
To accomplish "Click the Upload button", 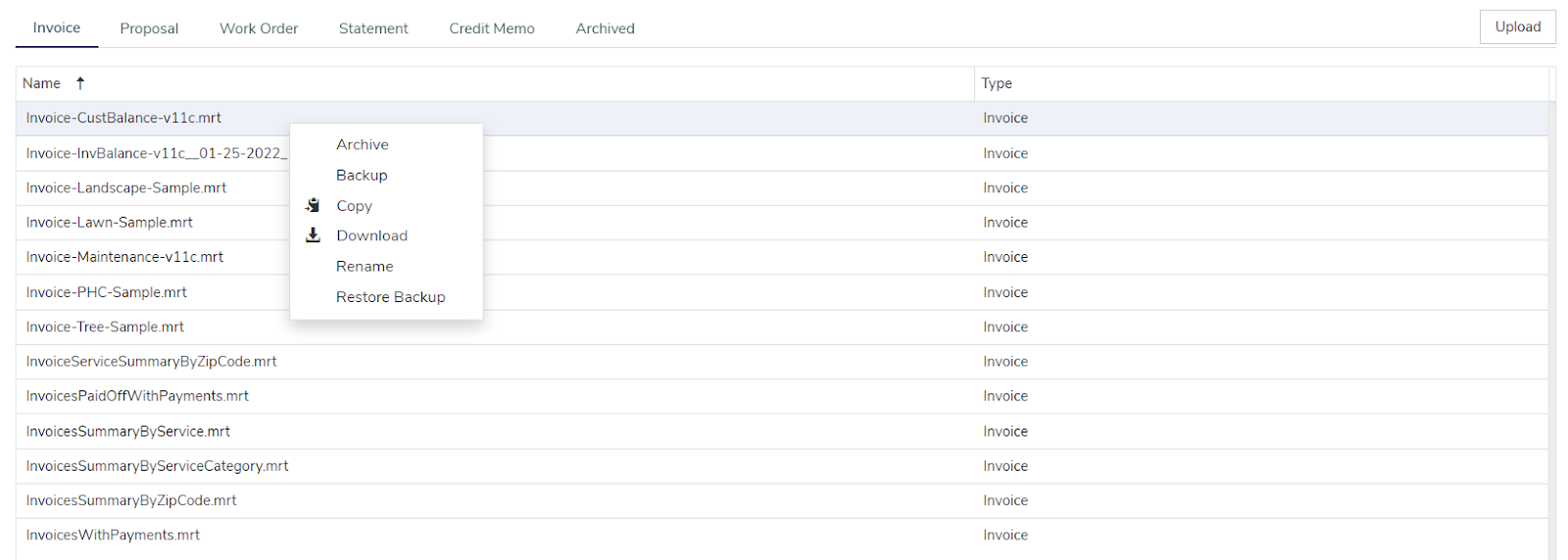I will tap(1517, 26).
